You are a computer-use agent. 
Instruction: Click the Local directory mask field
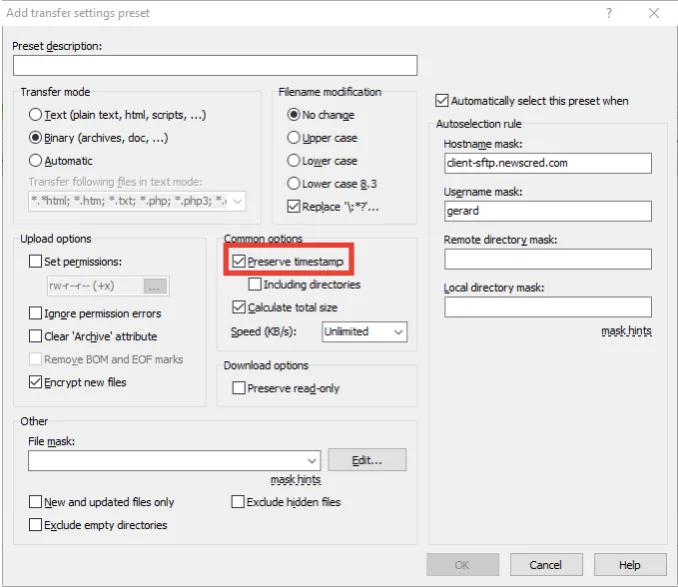click(547, 307)
